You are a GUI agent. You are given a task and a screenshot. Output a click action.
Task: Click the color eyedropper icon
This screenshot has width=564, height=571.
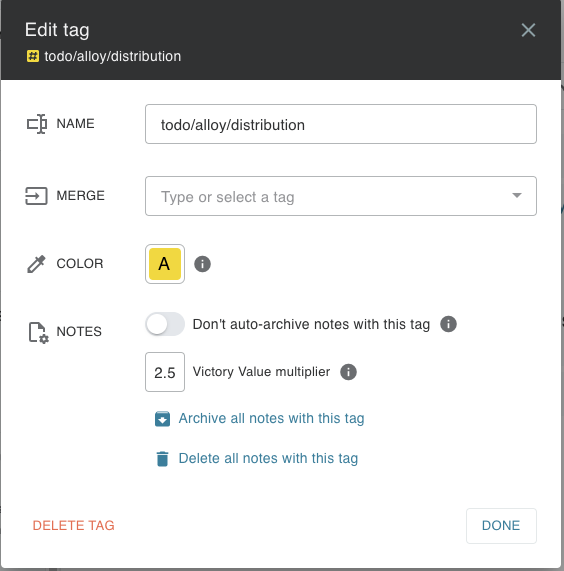(36, 264)
